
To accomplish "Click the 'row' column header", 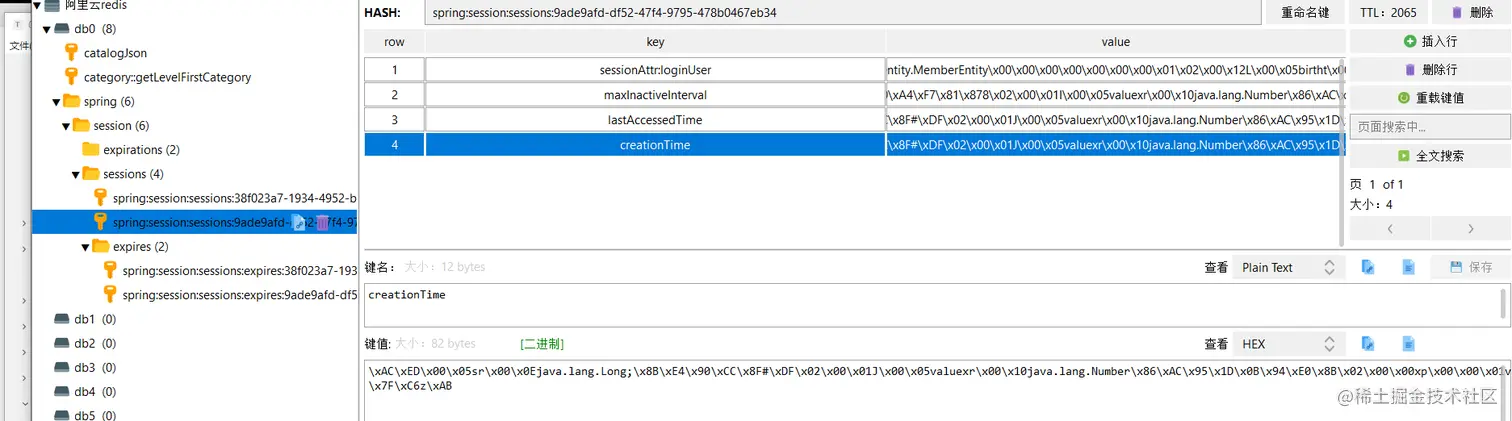I will click(x=394, y=42).
